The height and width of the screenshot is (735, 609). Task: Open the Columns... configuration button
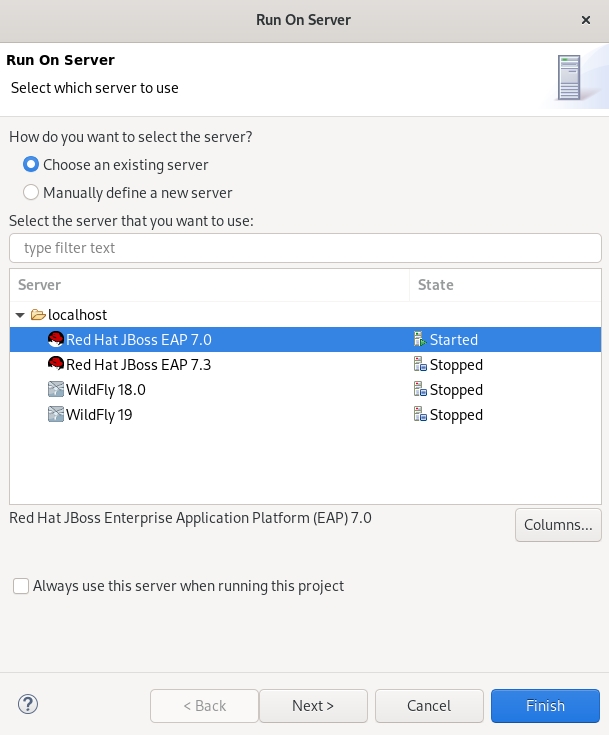pos(558,525)
